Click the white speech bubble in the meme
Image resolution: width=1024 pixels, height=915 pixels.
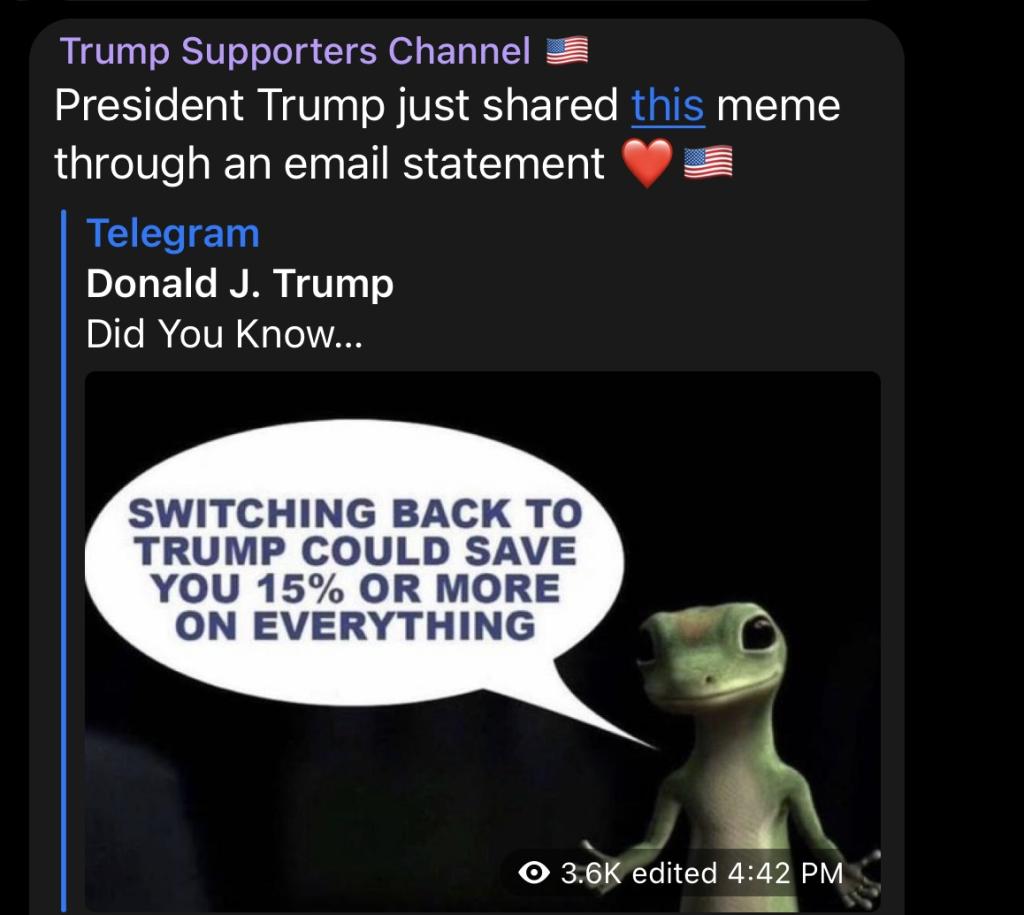[355, 563]
